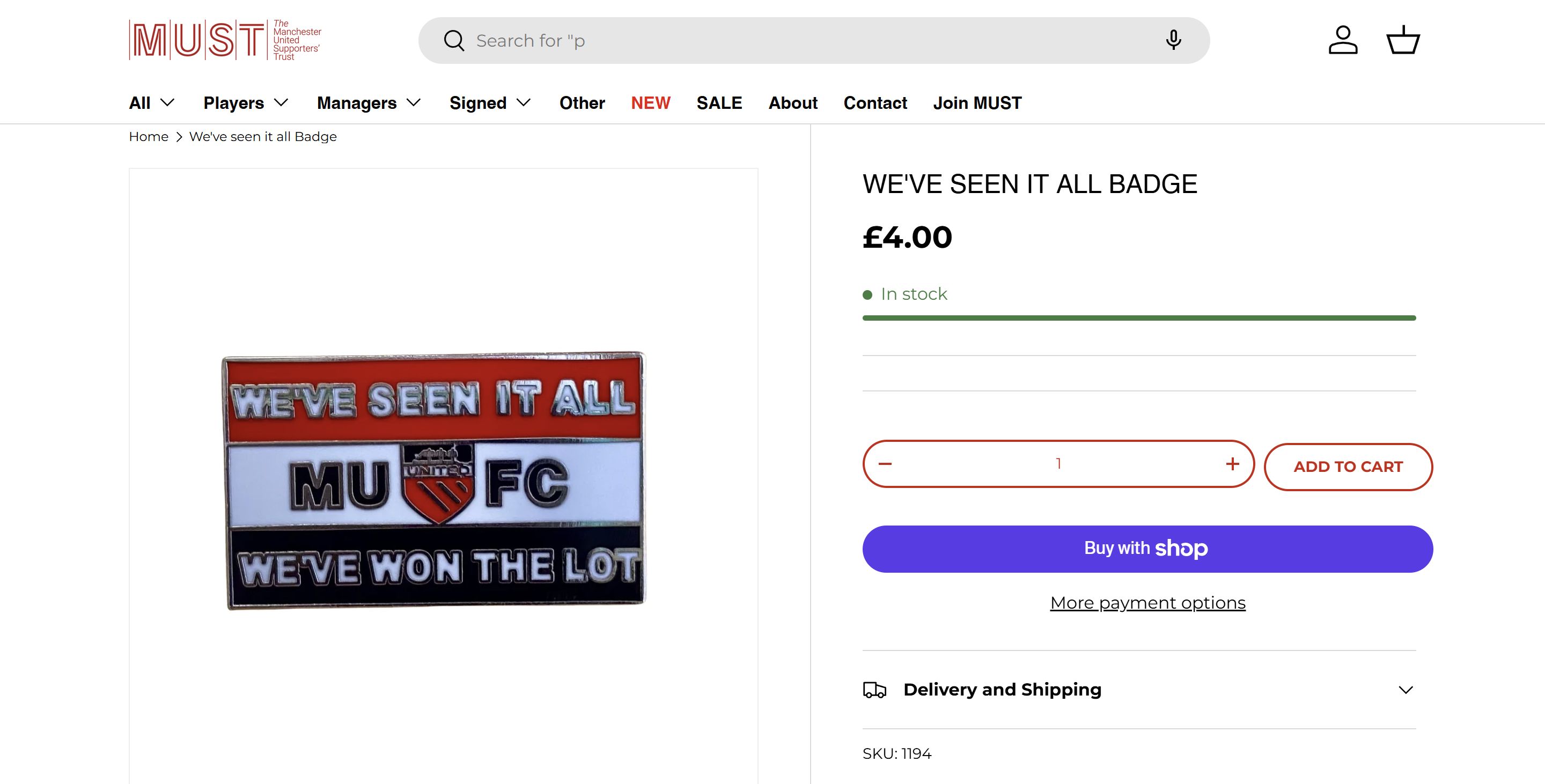Go to the NEW menu item
The width and height of the screenshot is (1545, 784).
650,103
